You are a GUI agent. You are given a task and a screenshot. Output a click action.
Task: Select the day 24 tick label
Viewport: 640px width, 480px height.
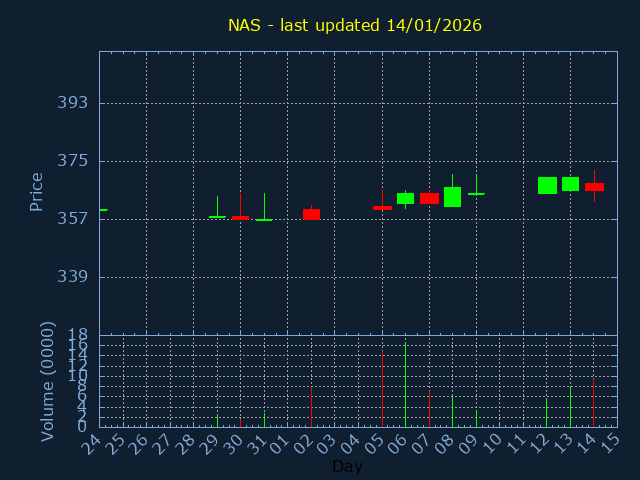tap(93, 443)
